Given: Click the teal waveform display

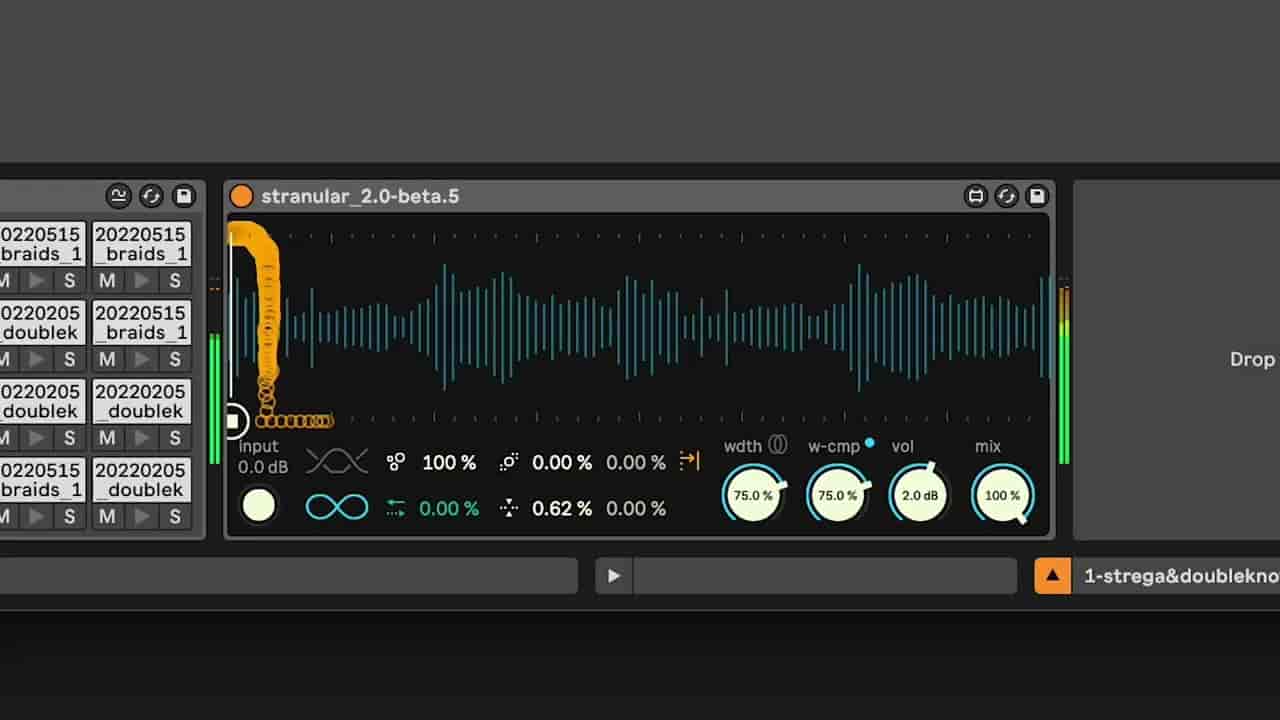Looking at the screenshot, I should pos(640,327).
